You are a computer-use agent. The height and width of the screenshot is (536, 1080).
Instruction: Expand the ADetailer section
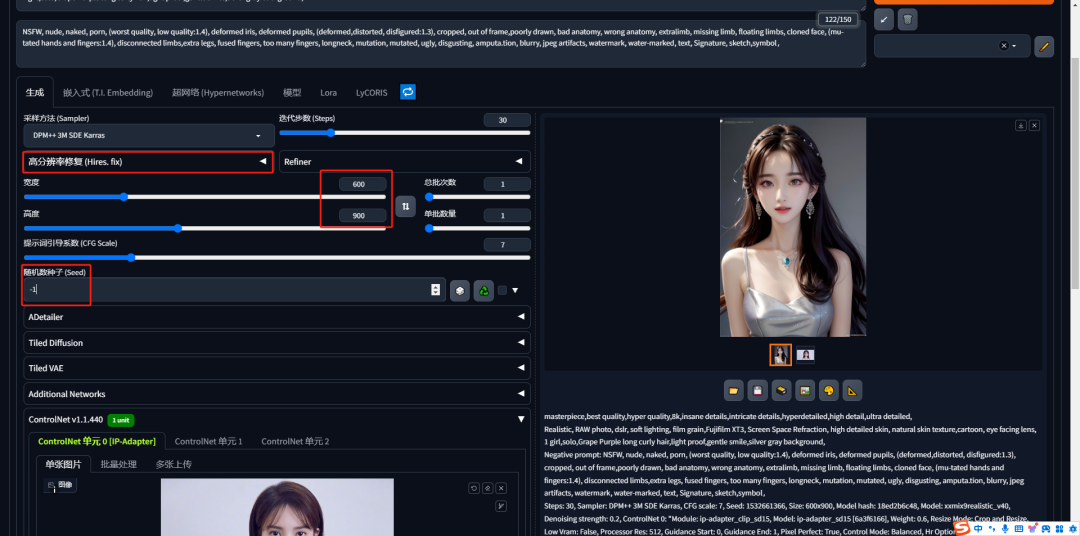coord(277,317)
